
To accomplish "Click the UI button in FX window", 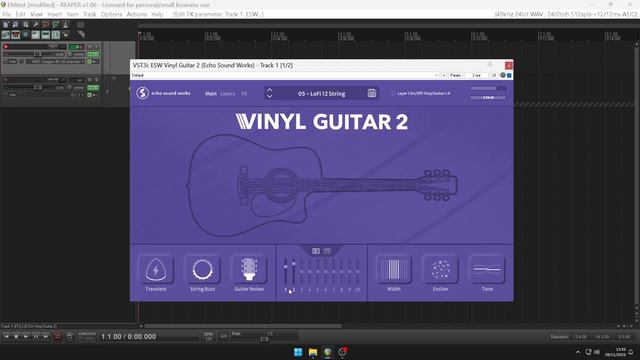I will pos(493,75).
